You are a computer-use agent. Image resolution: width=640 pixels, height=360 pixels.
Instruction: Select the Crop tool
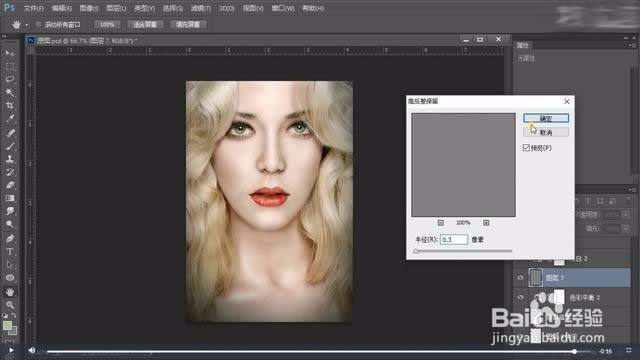(10, 105)
